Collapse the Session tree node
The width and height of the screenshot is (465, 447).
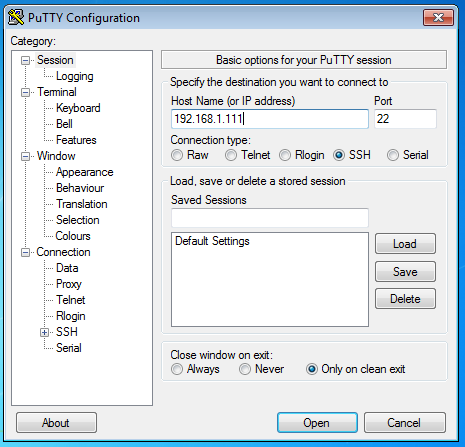point(25,60)
